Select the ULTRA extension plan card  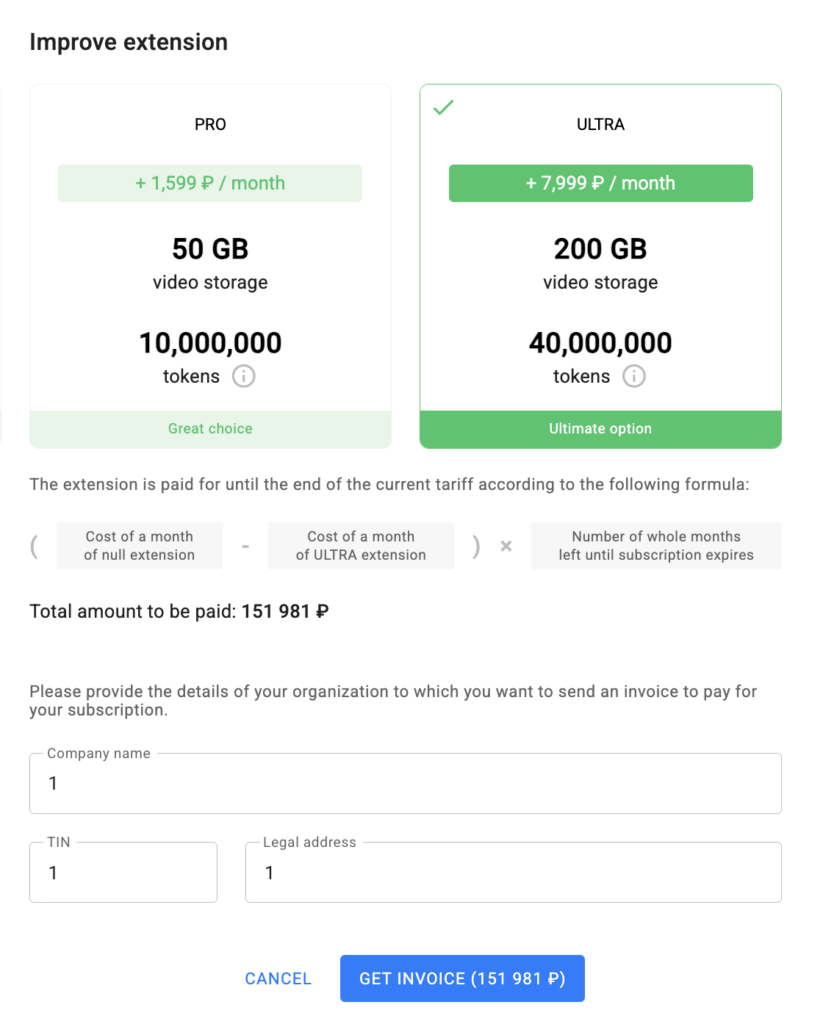(x=600, y=300)
